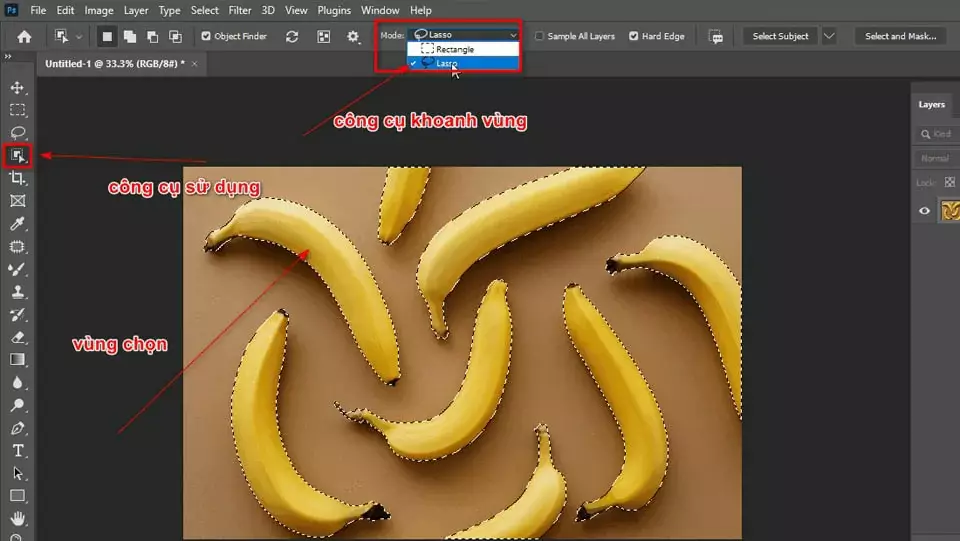Open the Mode dropdown

click(x=465, y=34)
